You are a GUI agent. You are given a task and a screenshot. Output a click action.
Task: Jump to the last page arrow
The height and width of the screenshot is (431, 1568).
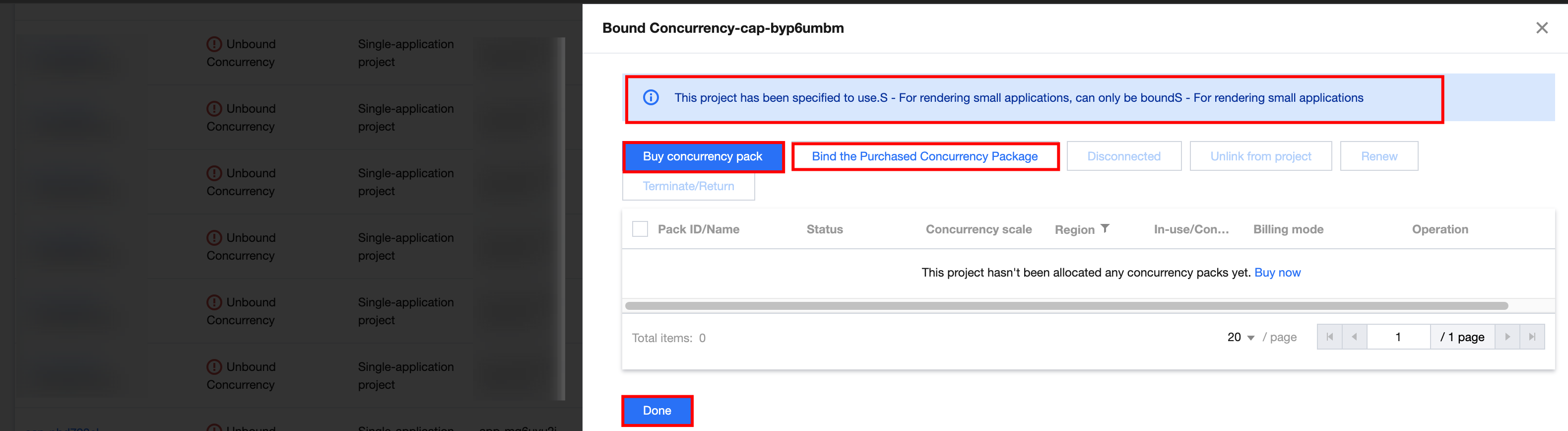click(1532, 337)
